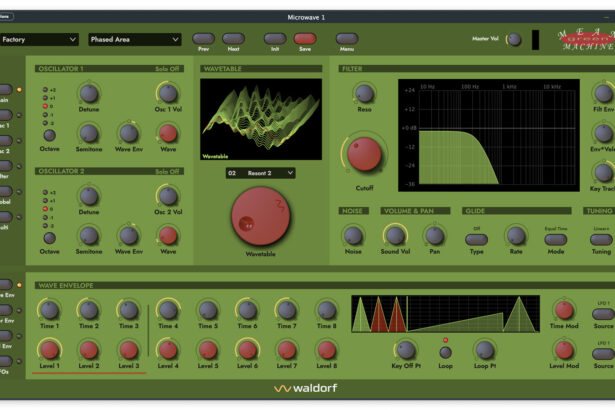Click Oscillator 2 Wave Env knob
Screen dimensions: 615x410
129,236
